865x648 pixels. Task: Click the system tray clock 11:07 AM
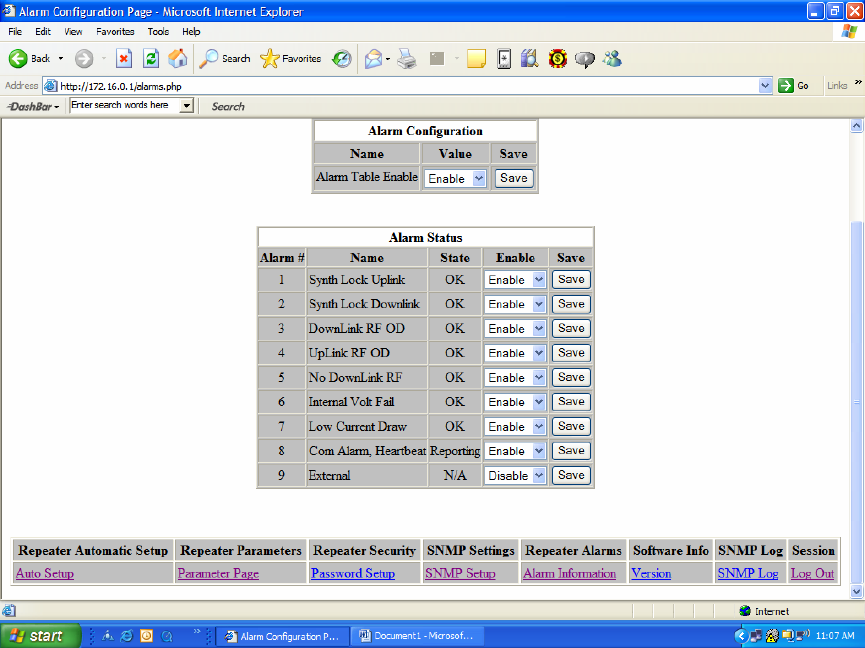[835, 636]
